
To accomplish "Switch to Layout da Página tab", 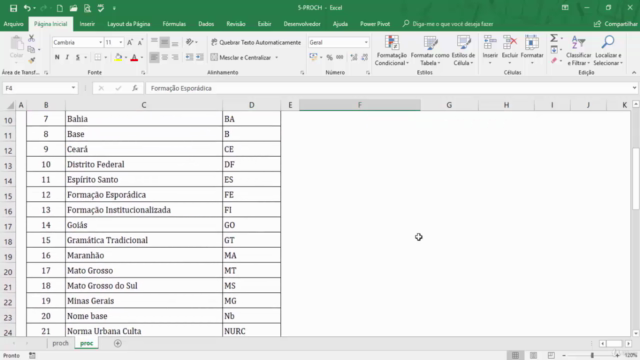I will coord(129,24).
